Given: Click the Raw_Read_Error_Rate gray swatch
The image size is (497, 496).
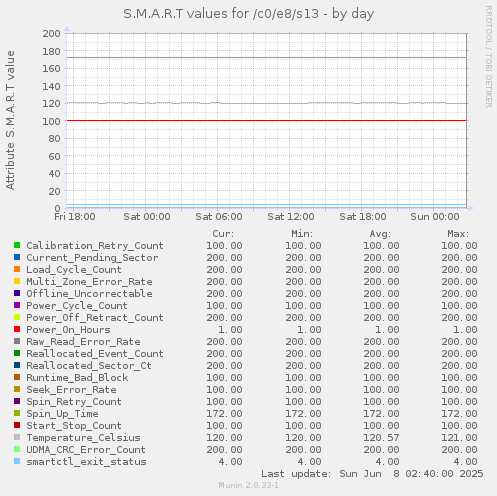Looking at the screenshot, I should coord(17,341).
